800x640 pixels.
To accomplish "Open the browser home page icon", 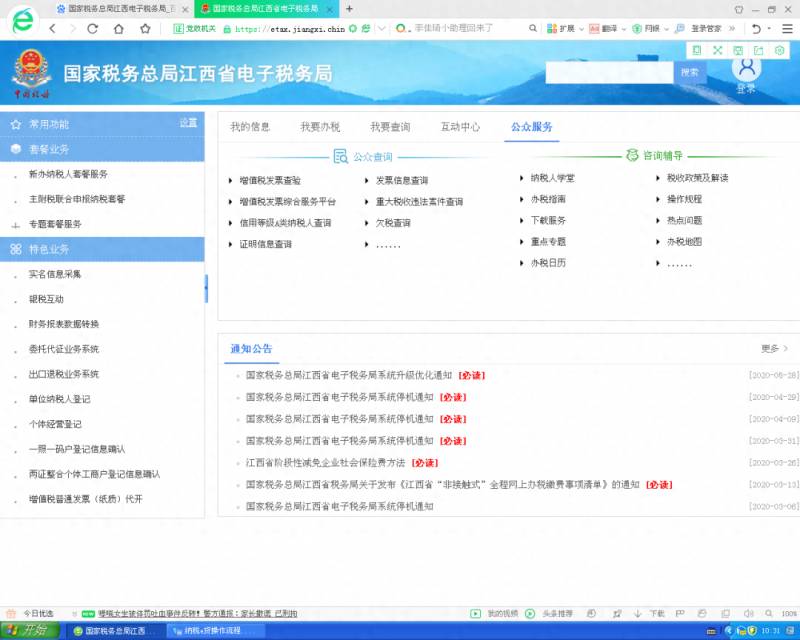I will 119,29.
